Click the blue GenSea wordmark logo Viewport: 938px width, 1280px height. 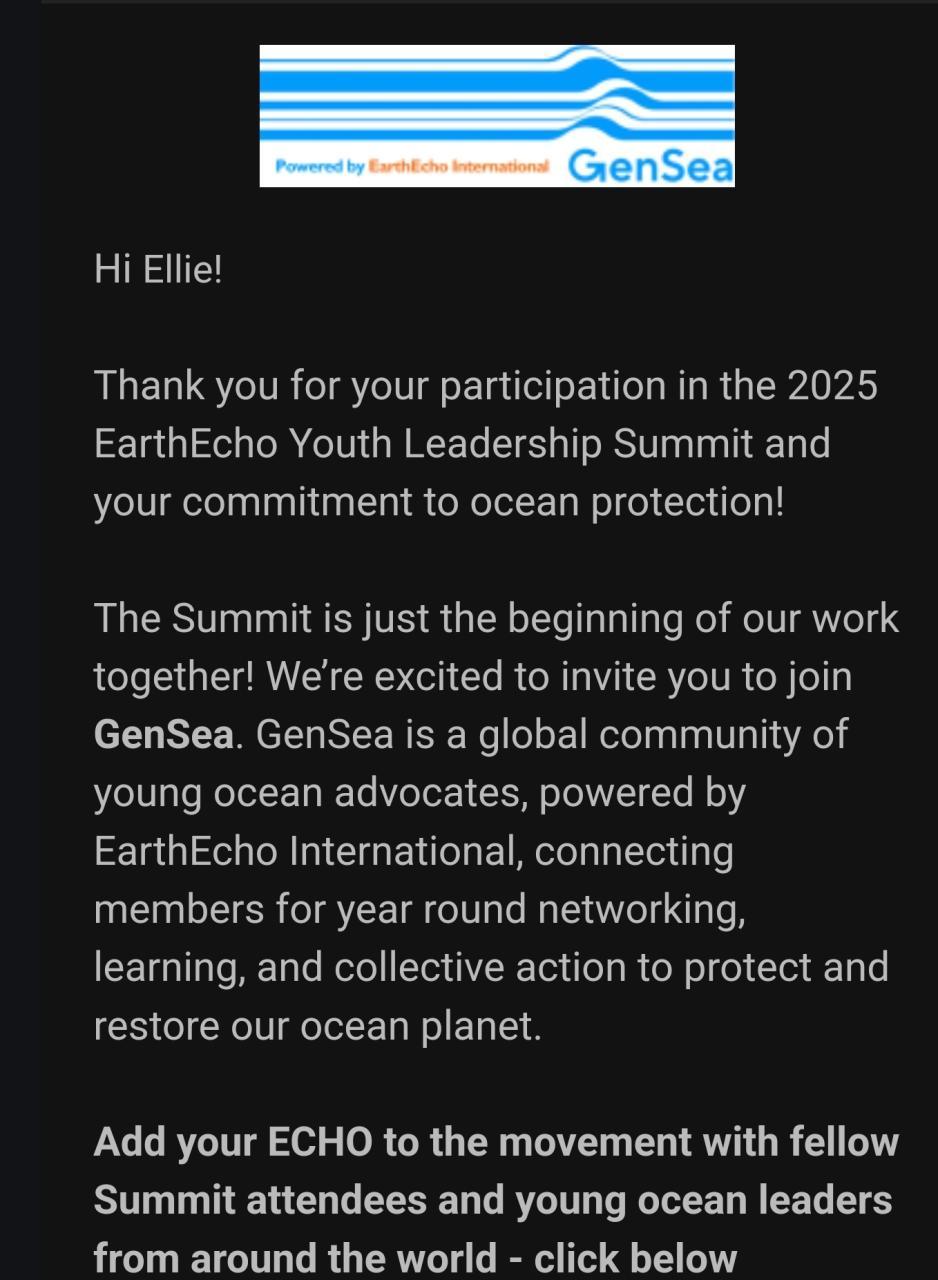(650, 167)
